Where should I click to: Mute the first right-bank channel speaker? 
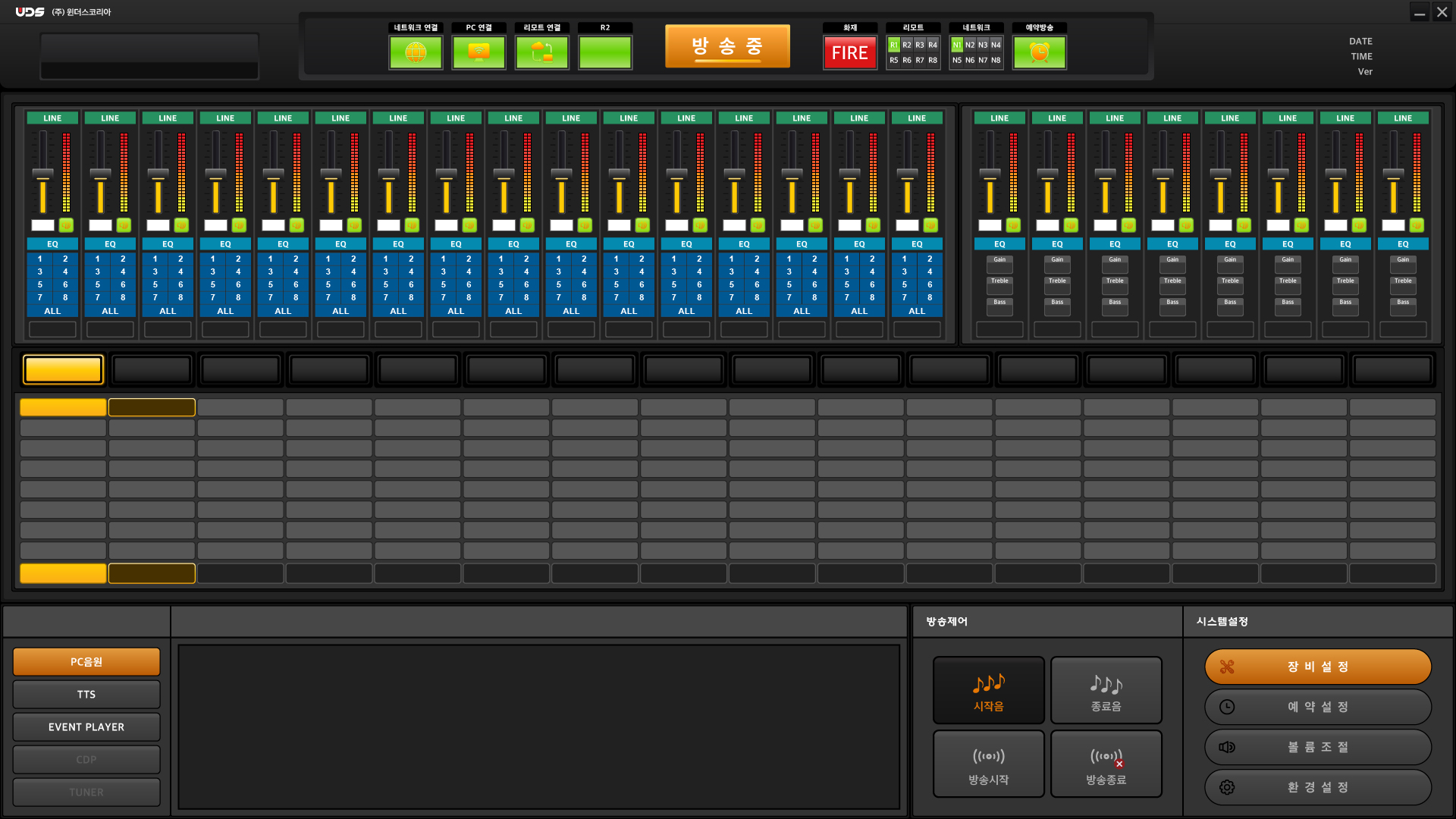point(1013,225)
